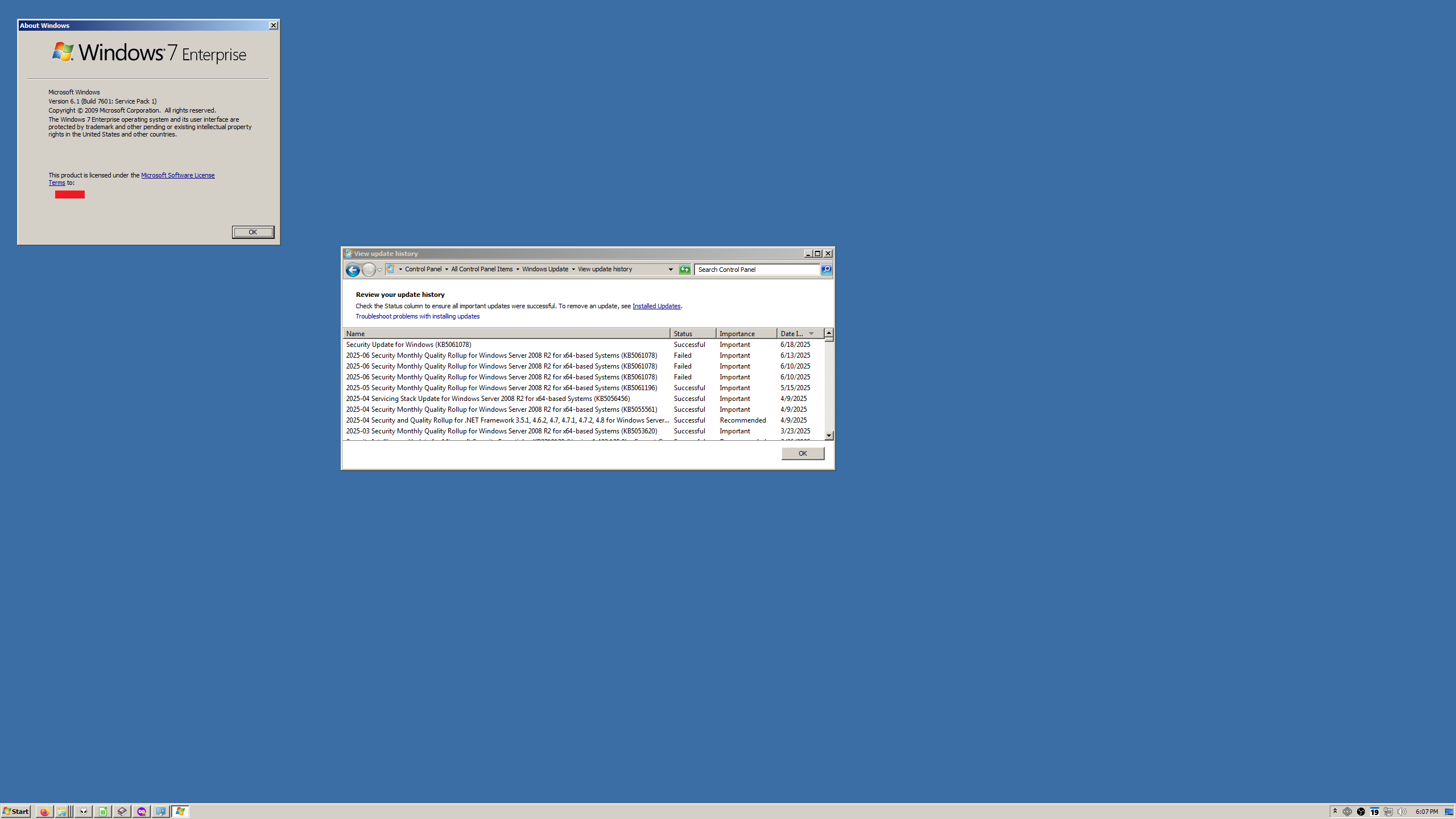
Task: Launch LibreOffice Calc from taskbar
Action: coord(103,812)
